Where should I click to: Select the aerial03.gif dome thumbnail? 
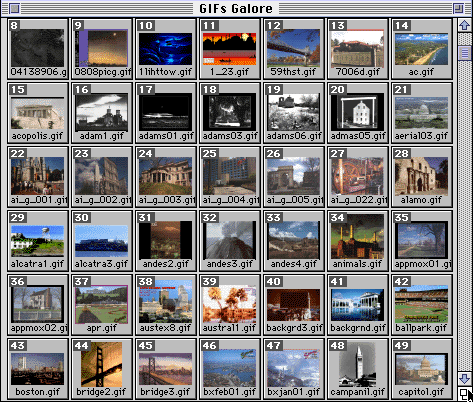422,113
